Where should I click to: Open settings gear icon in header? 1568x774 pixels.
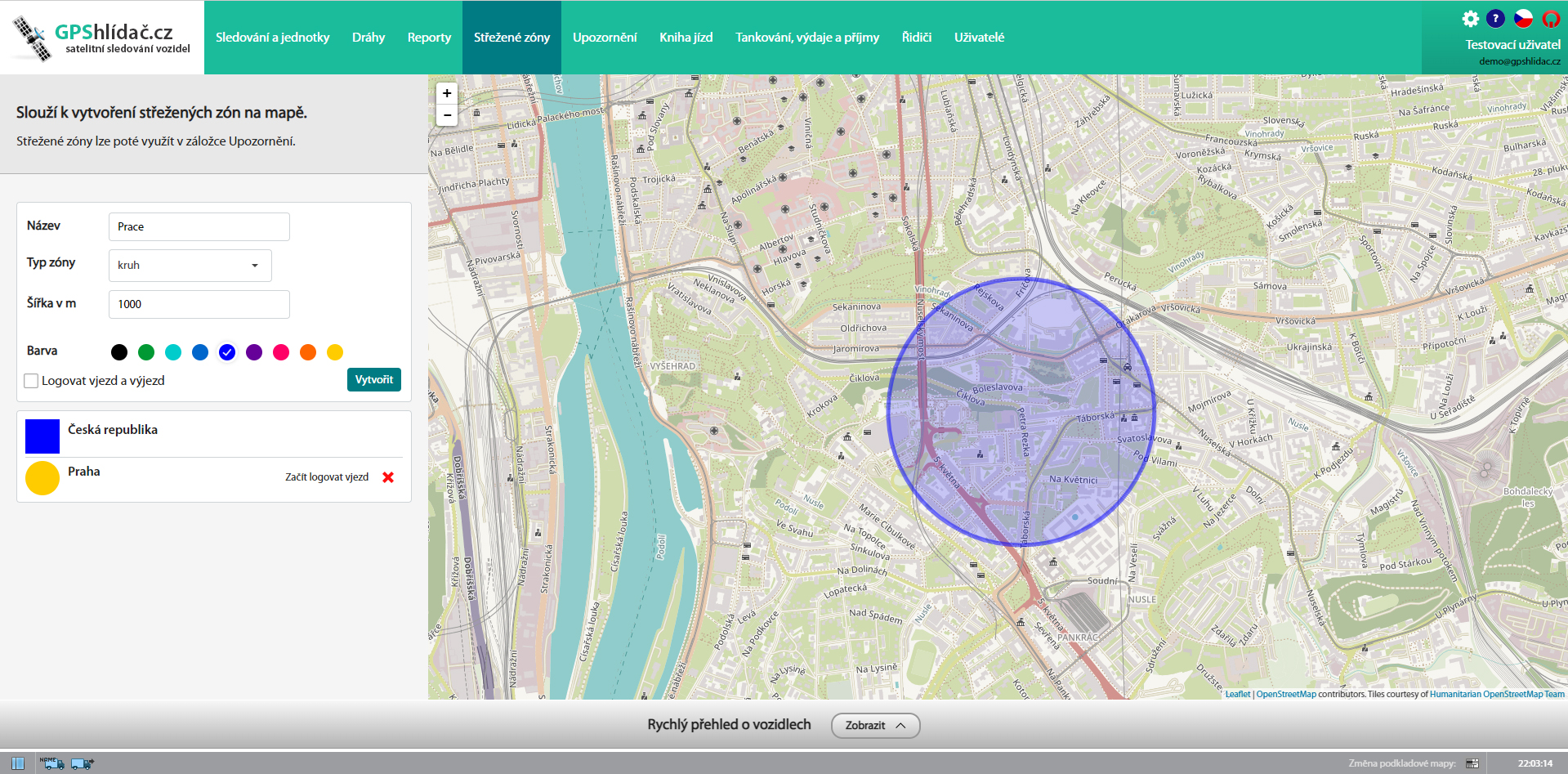point(1470,19)
